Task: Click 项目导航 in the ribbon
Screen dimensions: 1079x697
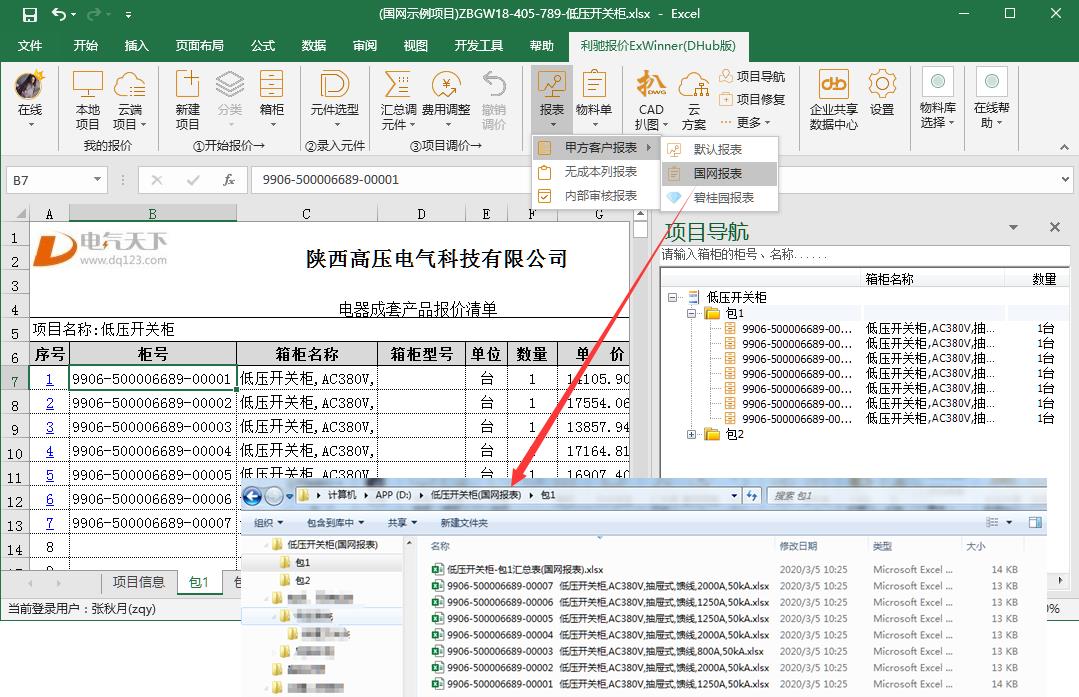Action: coord(752,76)
